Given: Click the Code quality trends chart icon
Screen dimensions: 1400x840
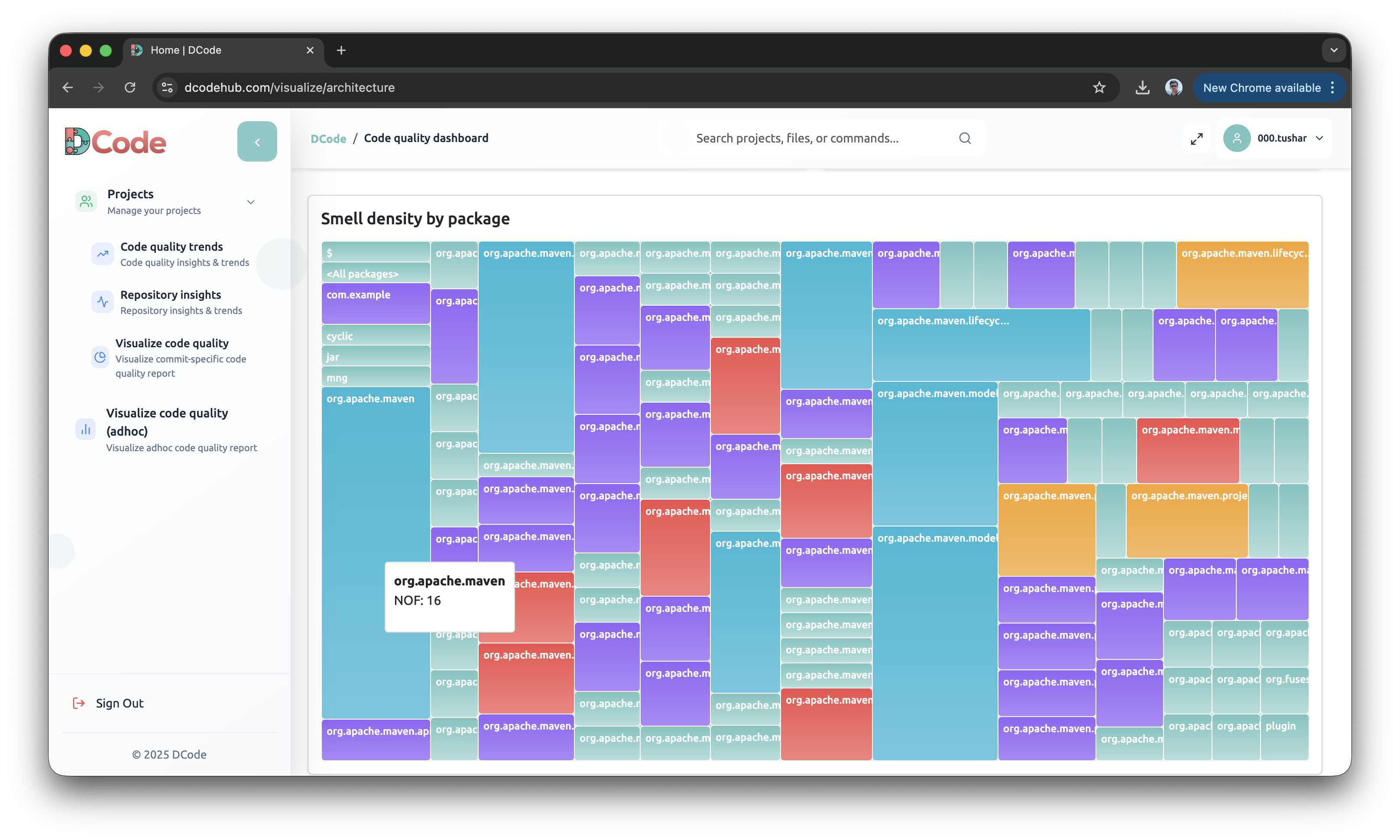Looking at the screenshot, I should [x=102, y=254].
